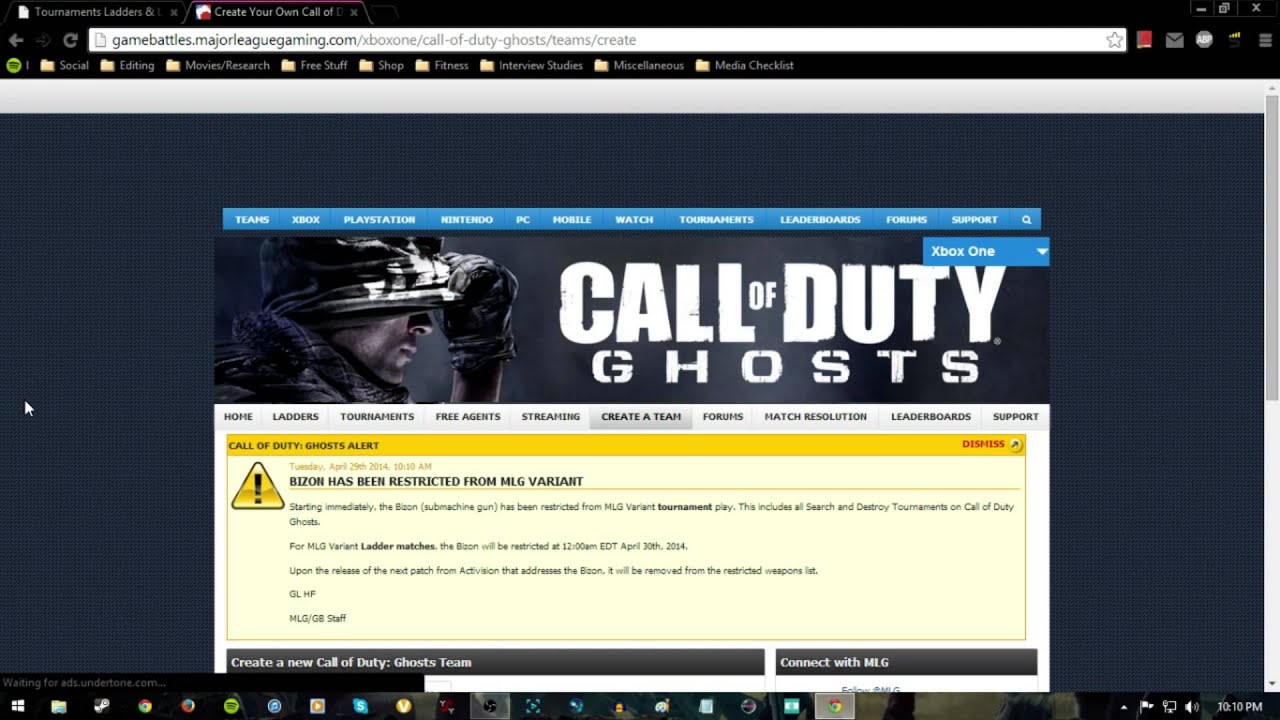Viewport: 1280px width, 720px height.
Task: Close the Create Your Own Call of Duty tab
Action: tap(354, 12)
